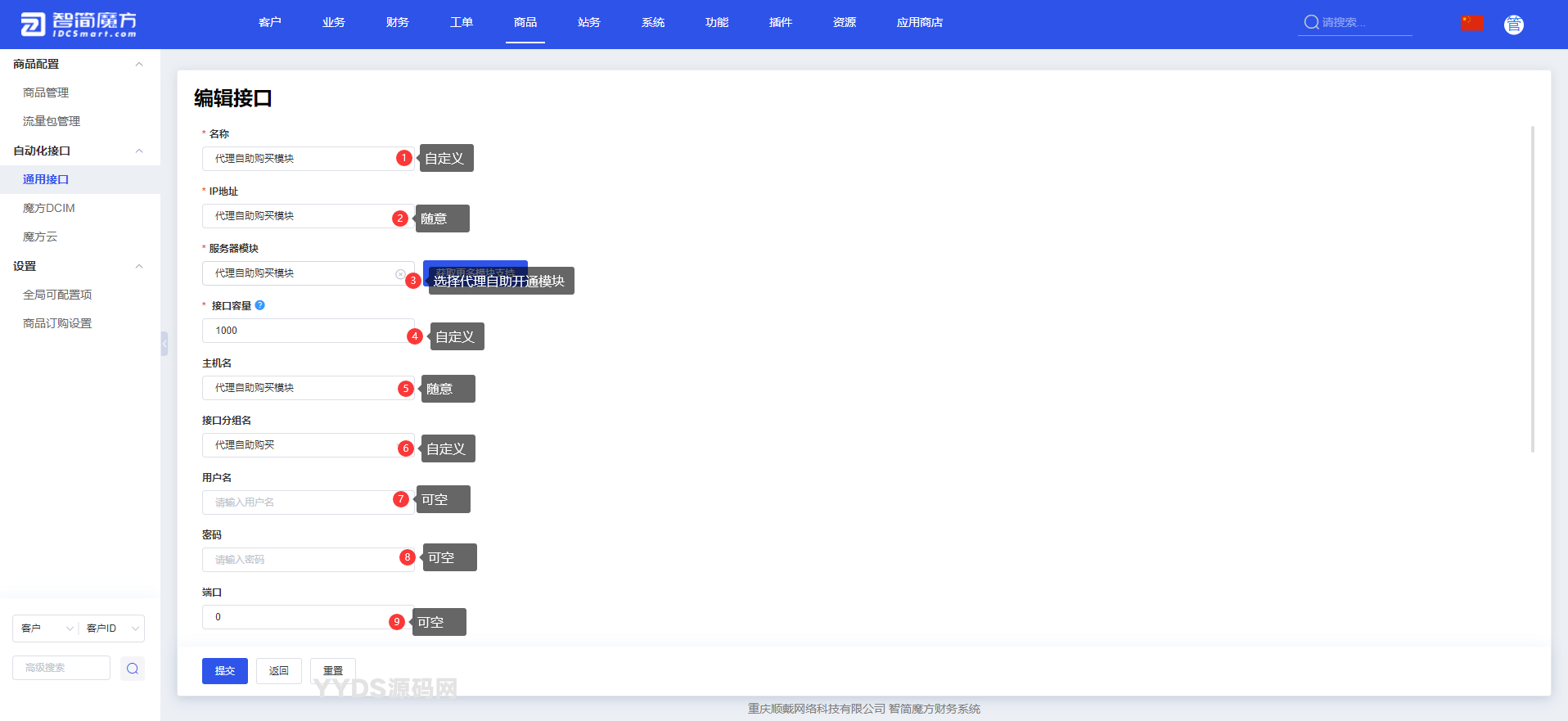
Task: Open the 工单 top menu
Action: point(462,22)
